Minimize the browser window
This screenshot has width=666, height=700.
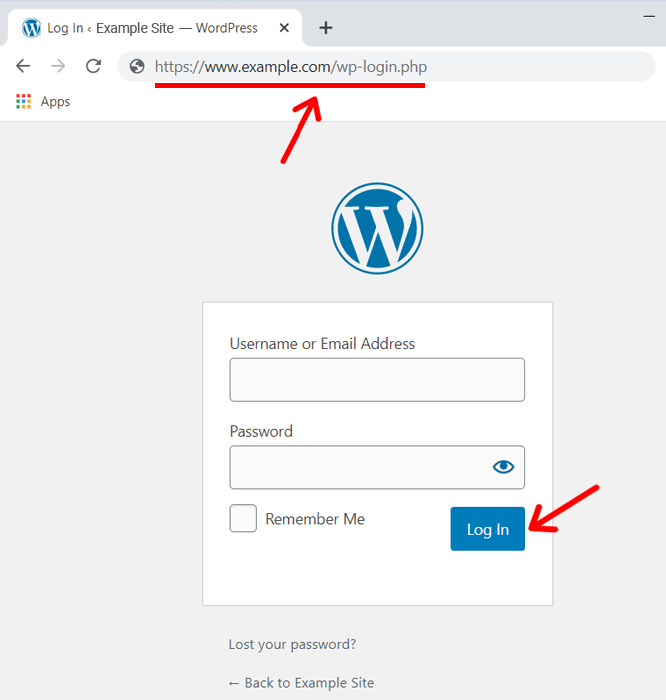pos(649,17)
